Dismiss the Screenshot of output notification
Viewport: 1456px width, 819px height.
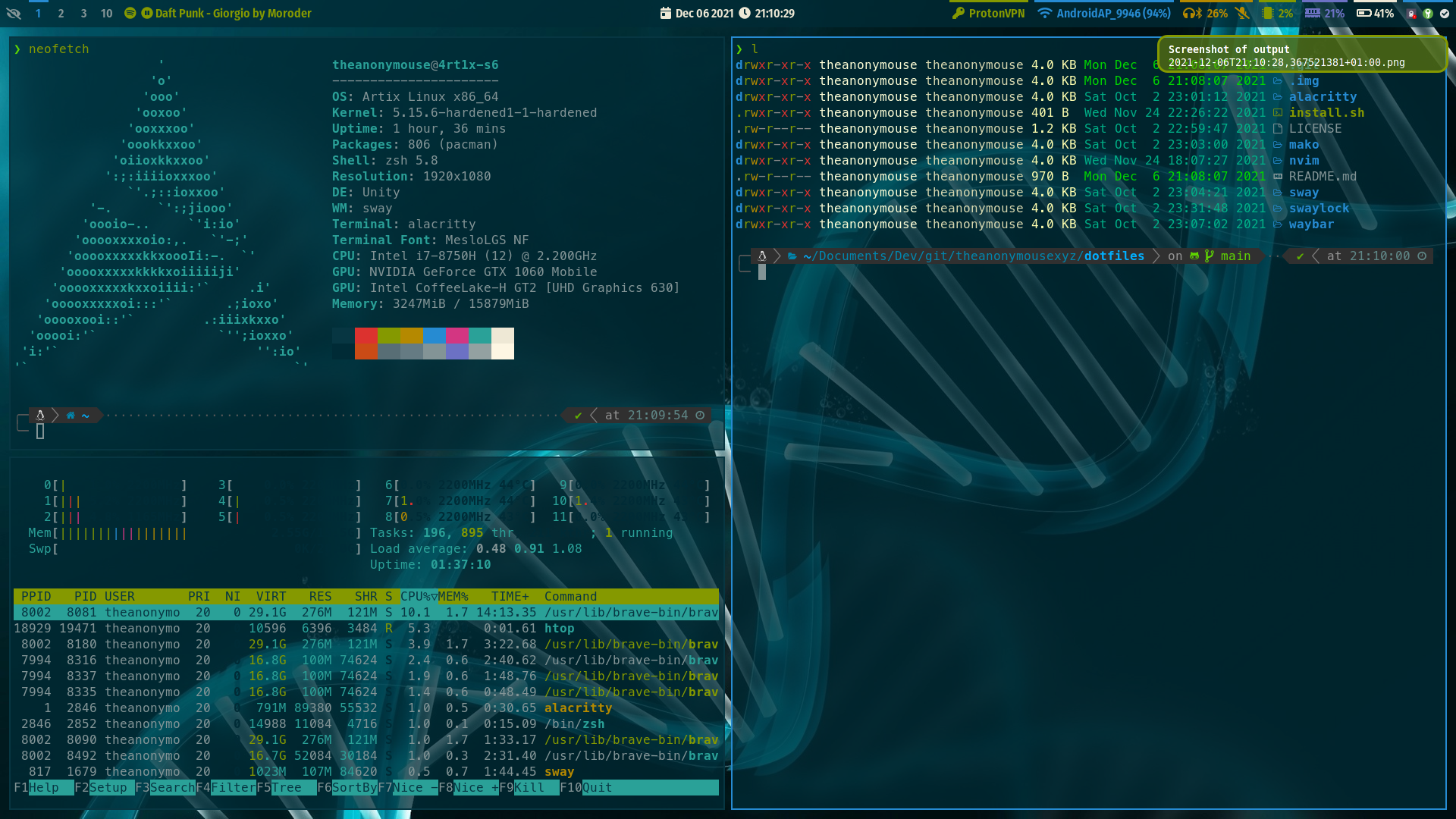[1301, 55]
